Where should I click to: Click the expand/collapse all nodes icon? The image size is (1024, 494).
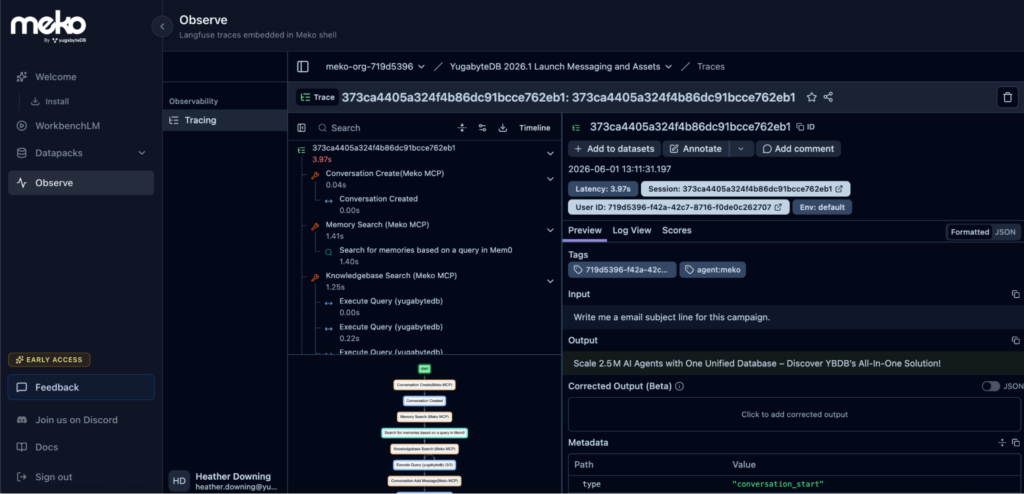point(462,128)
